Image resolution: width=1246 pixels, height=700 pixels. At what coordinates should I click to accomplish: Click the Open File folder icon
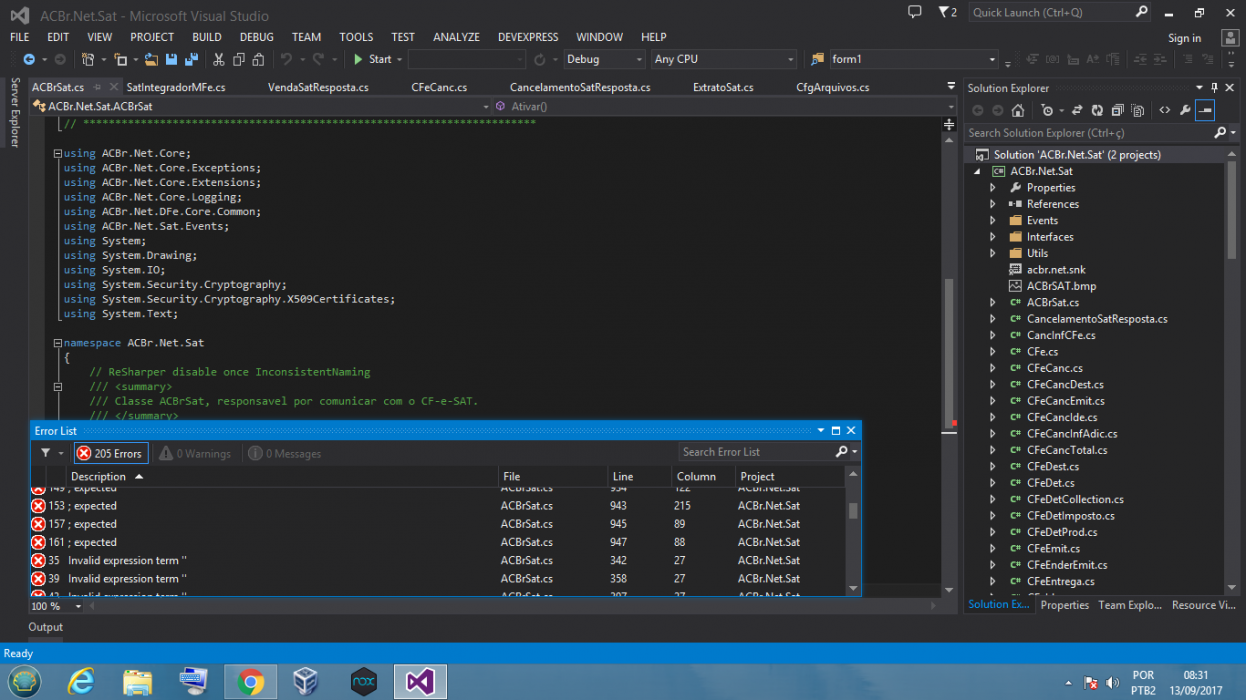pyautogui.click(x=151, y=60)
